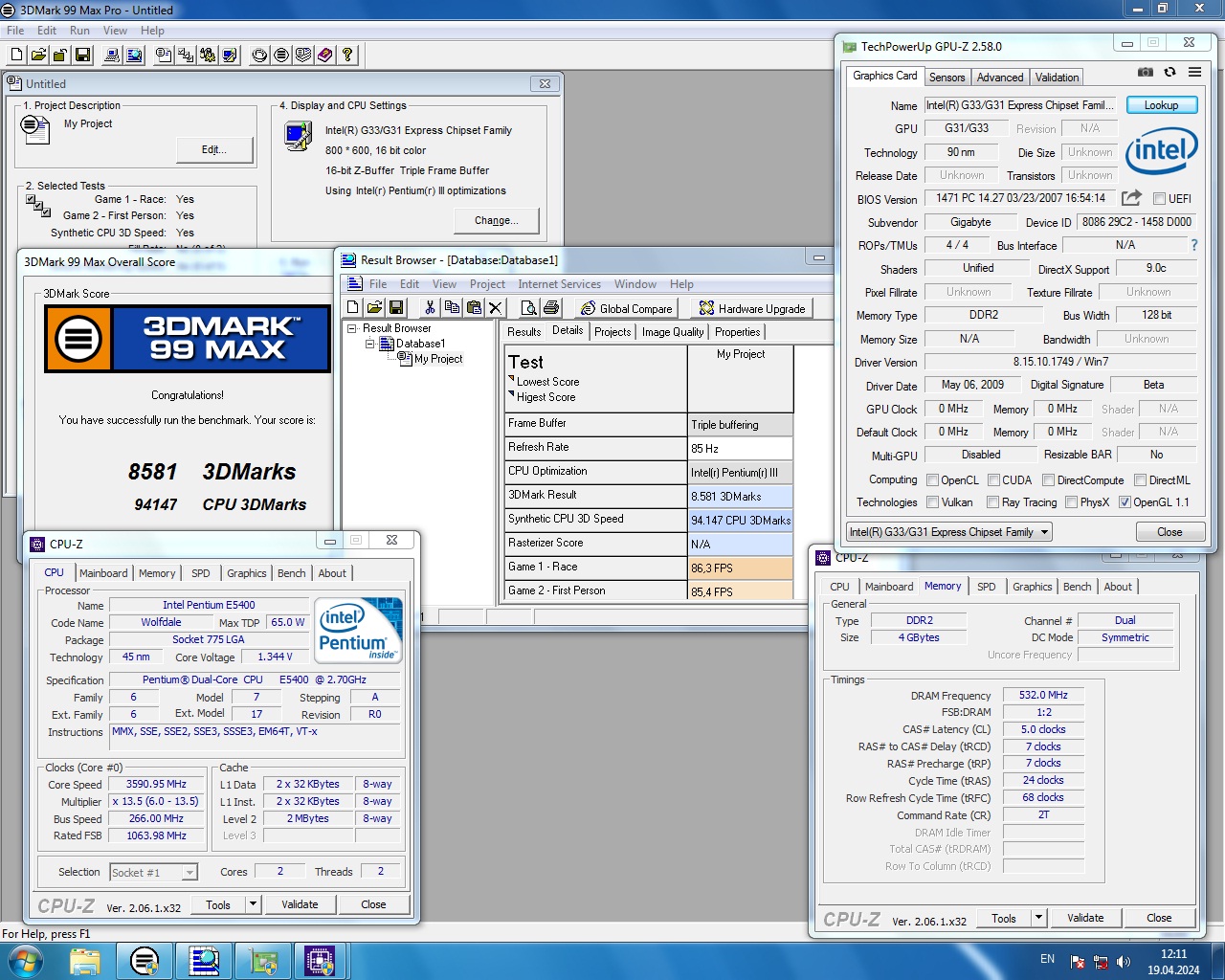Screen dimensions: 1225x980
Task: Open system info computer icon in 3DMark toolbar
Action: tap(112, 55)
